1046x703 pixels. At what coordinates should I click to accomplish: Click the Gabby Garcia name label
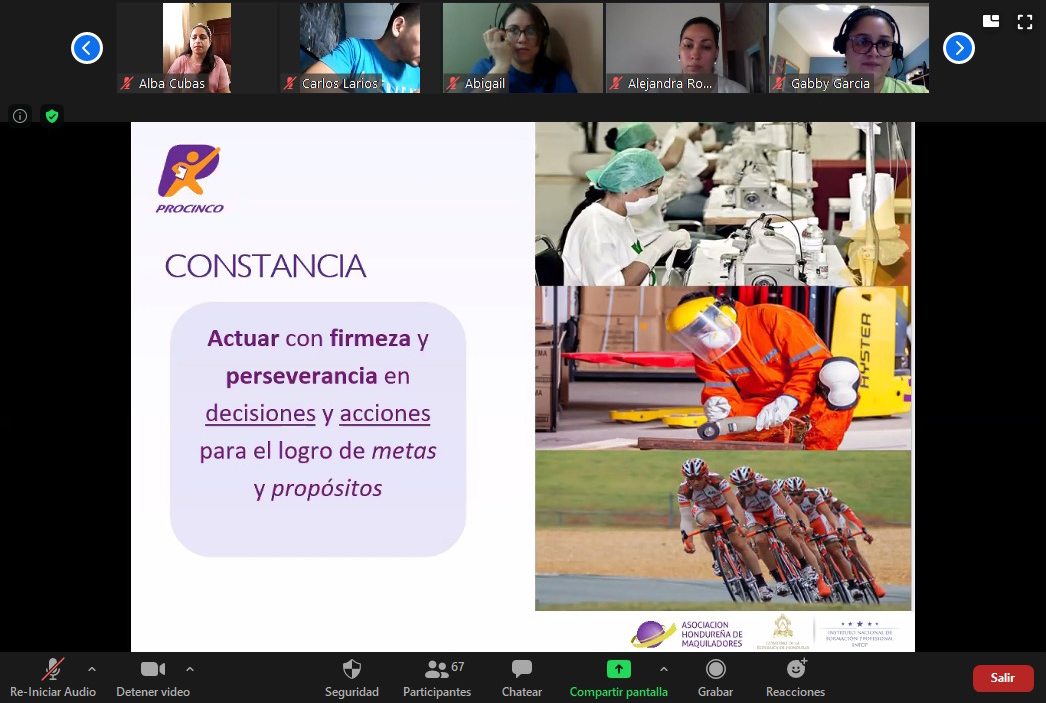[x=830, y=83]
